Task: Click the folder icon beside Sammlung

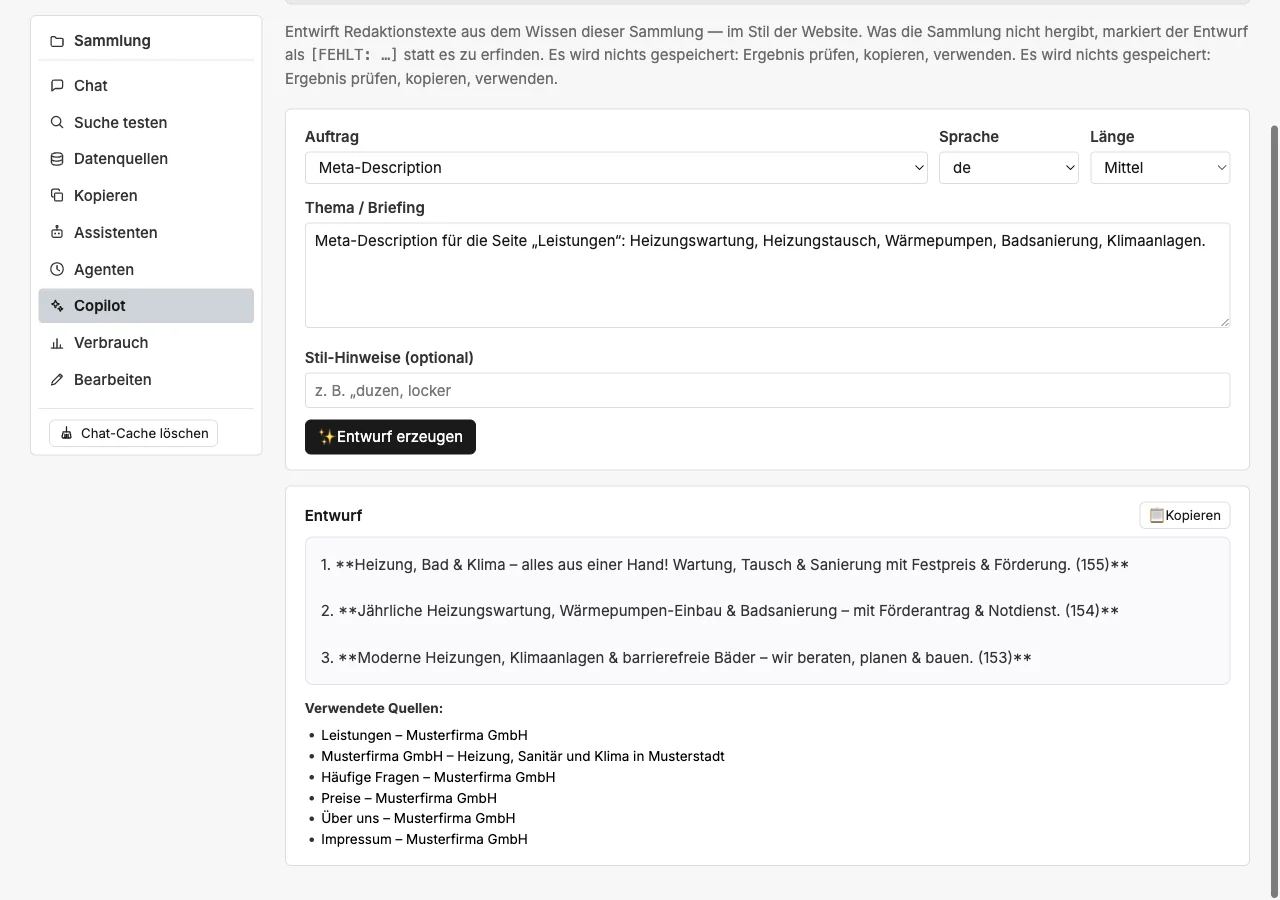Action: click(x=57, y=41)
